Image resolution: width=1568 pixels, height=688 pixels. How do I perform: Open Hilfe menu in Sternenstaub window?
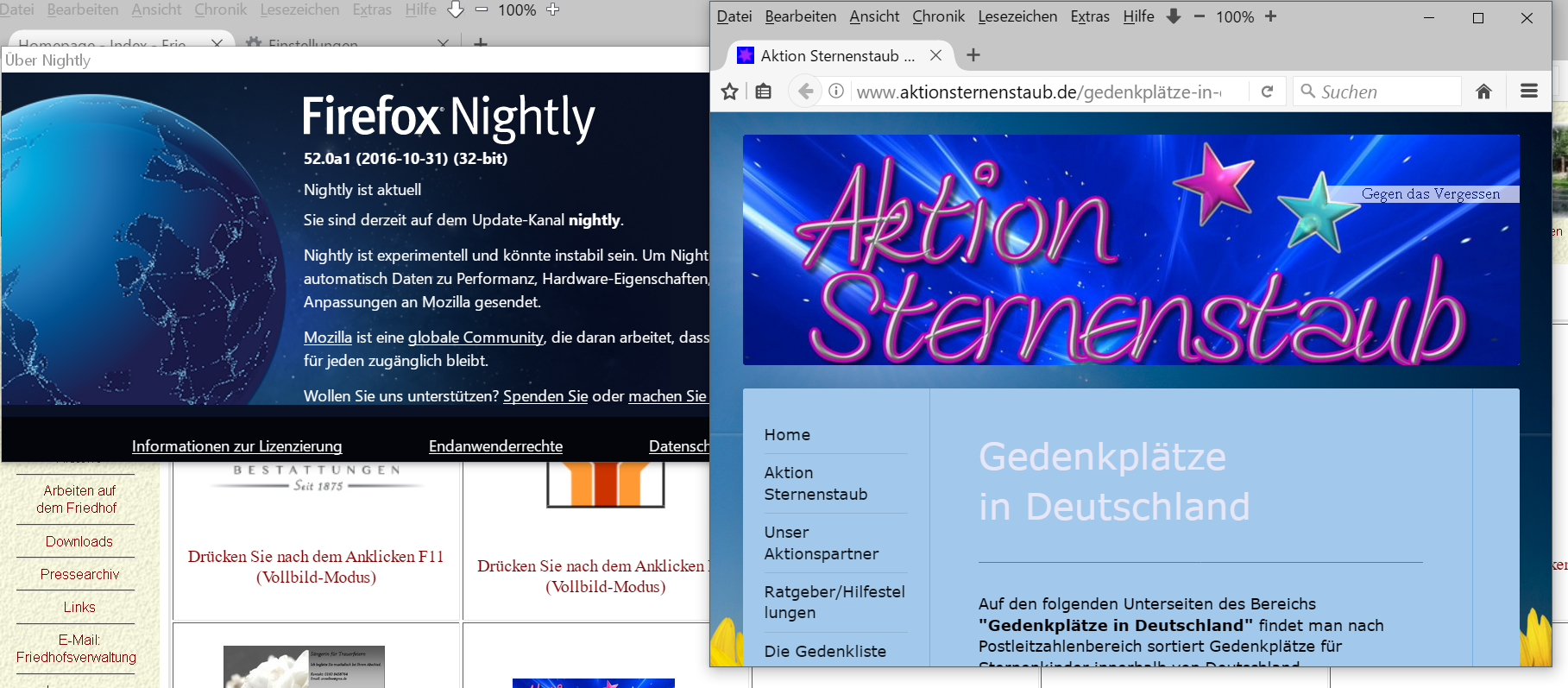click(x=1138, y=16)
